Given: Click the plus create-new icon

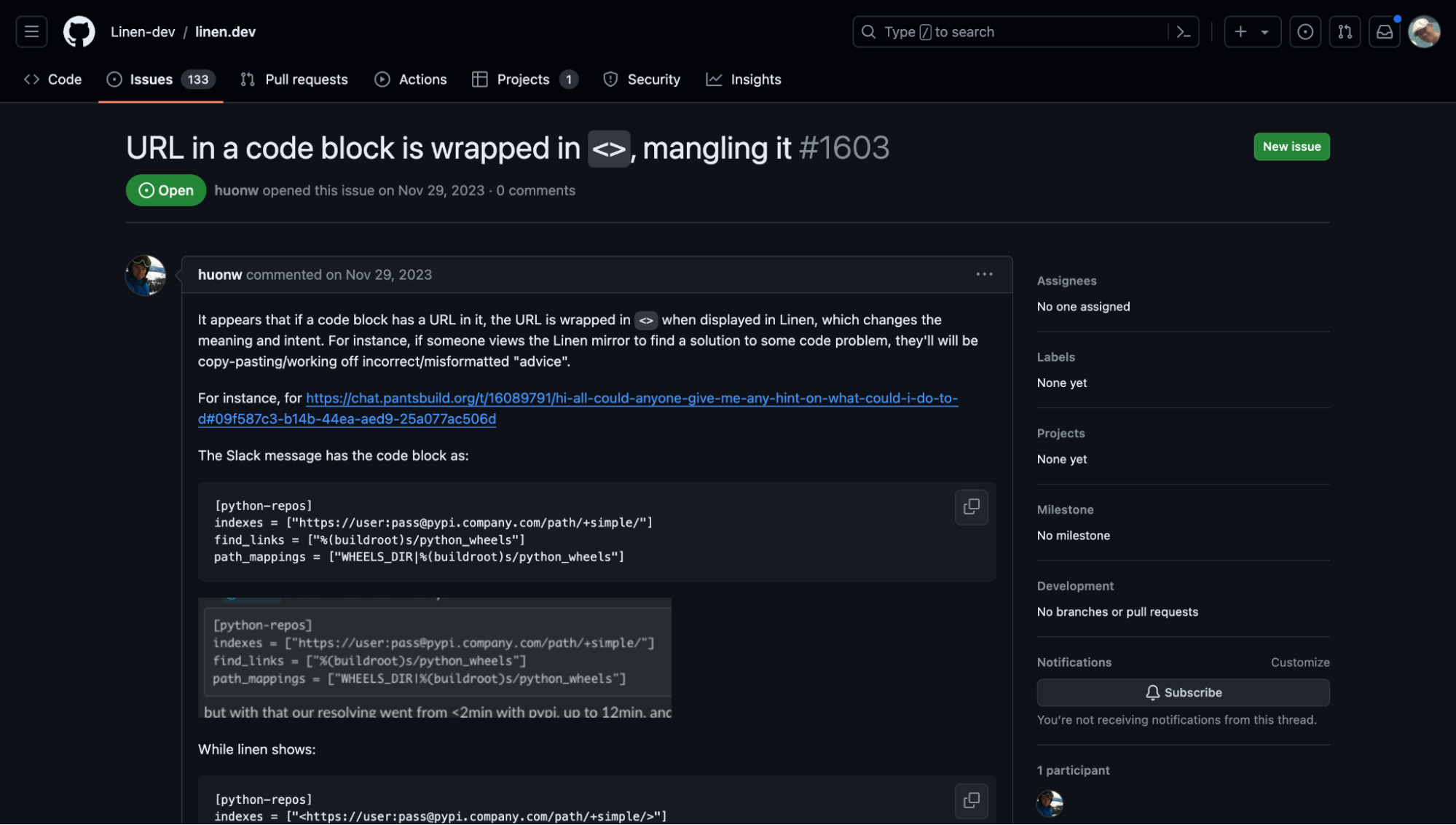Looking at the screenshot, I should (1240, 32).
